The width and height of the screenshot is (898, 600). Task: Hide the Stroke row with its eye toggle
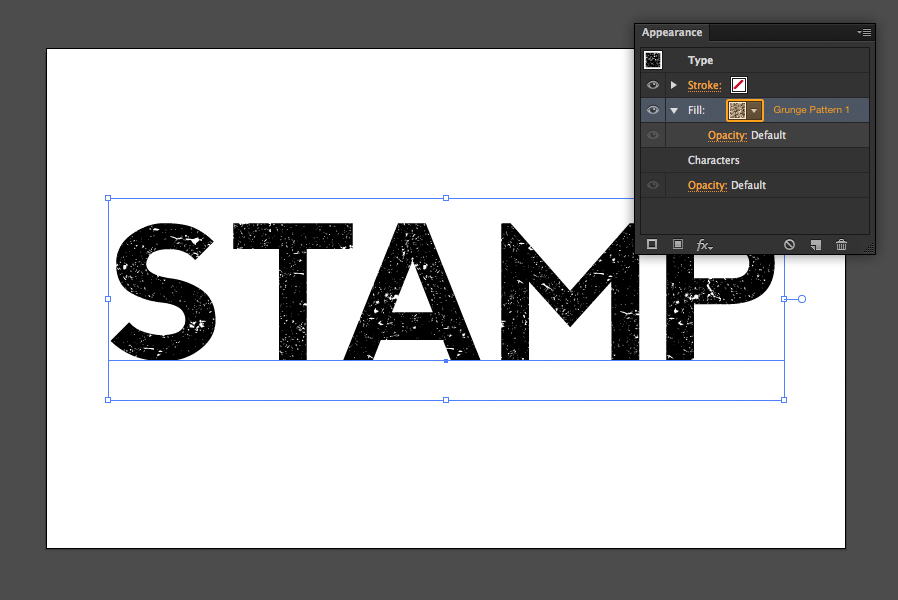point(652,85)
